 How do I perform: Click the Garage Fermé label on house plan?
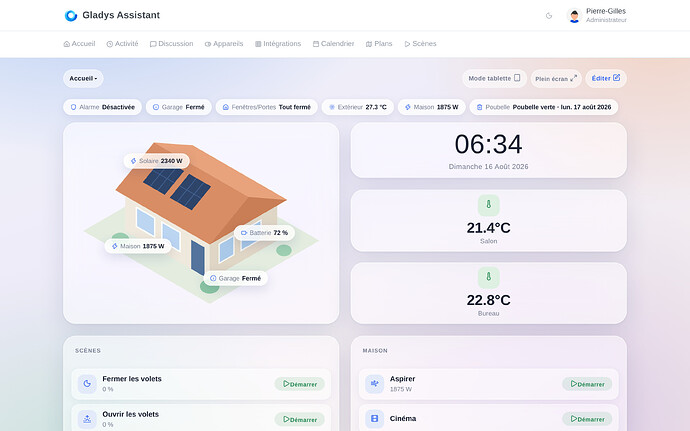pyautogui.click(x=235, y=278)
